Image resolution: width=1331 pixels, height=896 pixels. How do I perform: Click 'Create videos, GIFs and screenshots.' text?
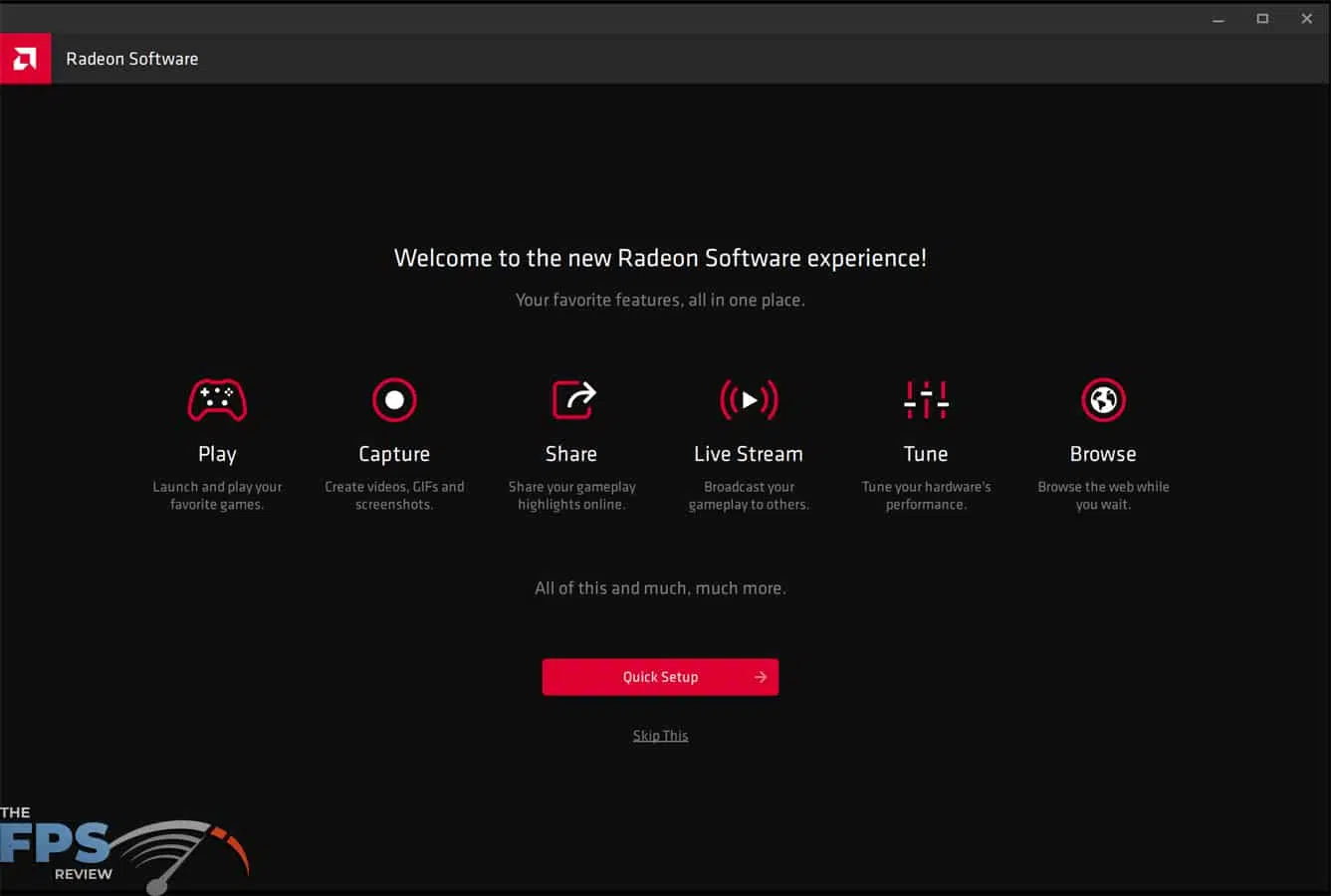pos(394,496)
